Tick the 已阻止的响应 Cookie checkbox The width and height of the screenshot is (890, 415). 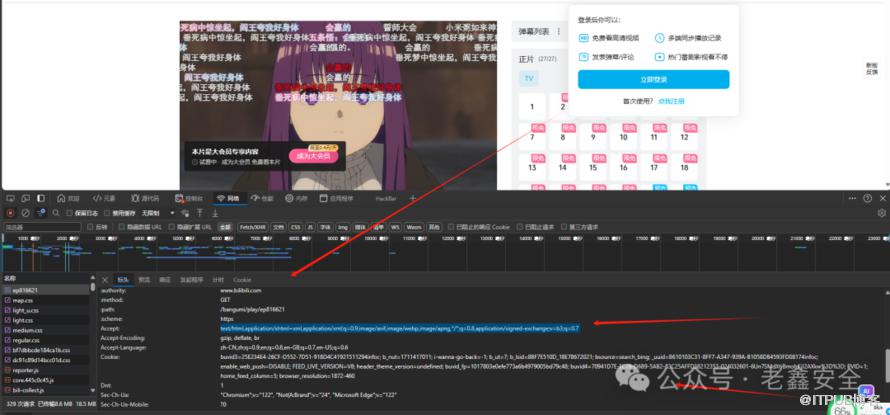[x=451, y=227]
